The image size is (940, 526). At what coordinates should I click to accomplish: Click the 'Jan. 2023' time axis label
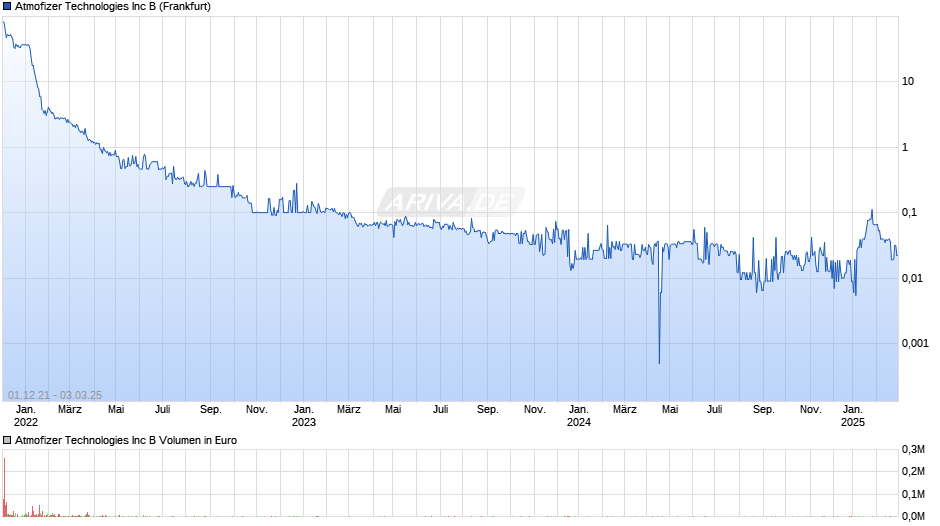(x=303, y=416)
